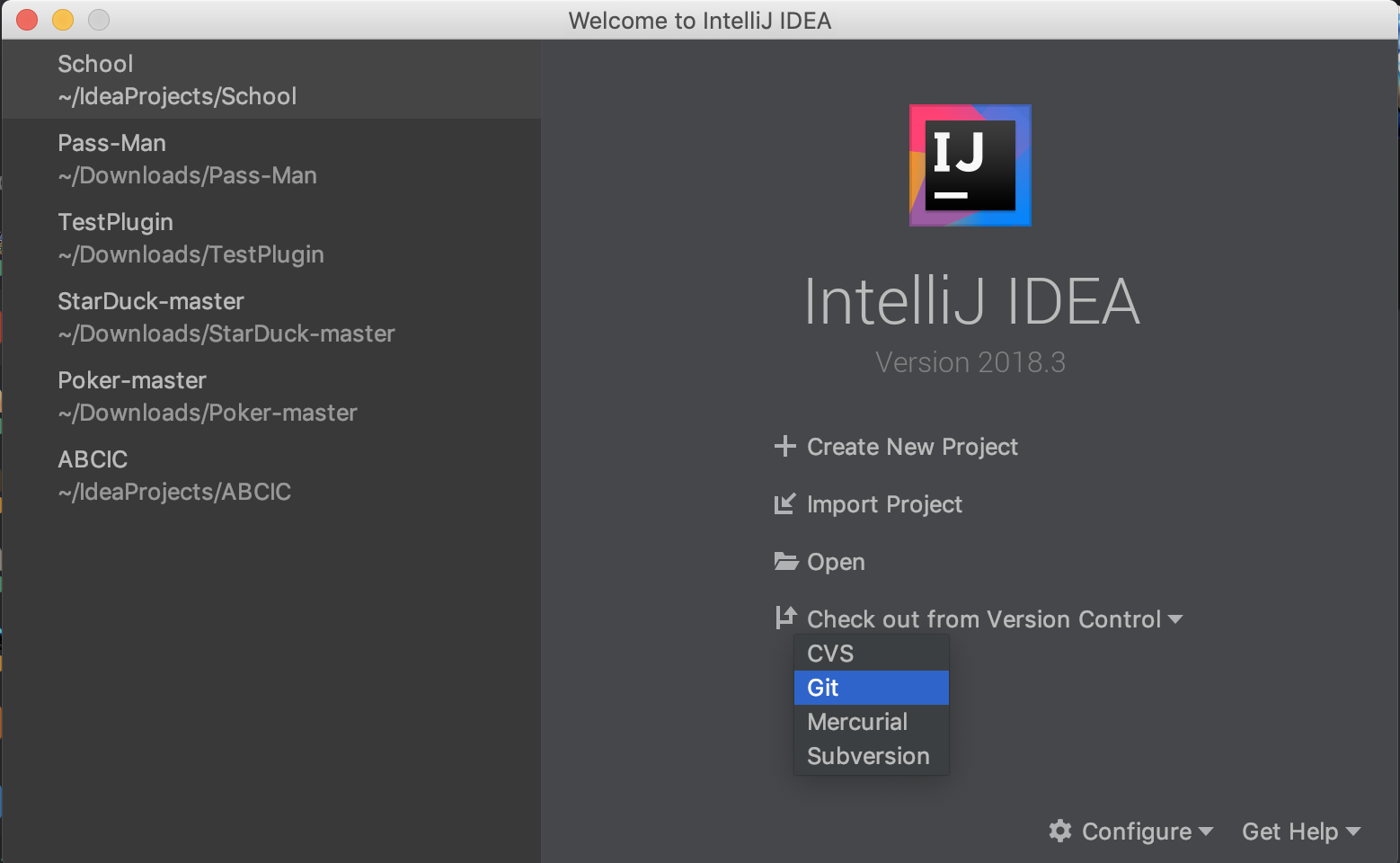The image size is (1400, 863).
Task: Minimize the window with yellow button
Action: point(63,20)
